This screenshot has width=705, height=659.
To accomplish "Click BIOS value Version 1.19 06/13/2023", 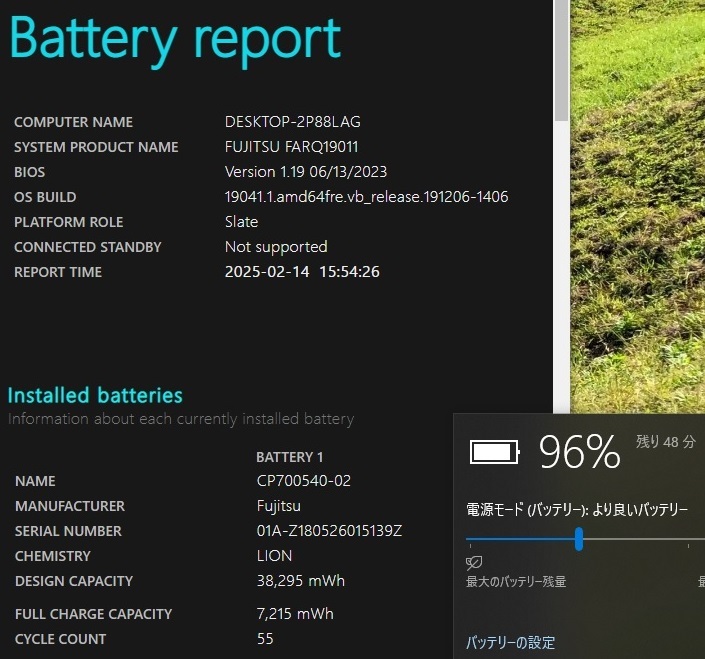I will (x=306, y=172).
